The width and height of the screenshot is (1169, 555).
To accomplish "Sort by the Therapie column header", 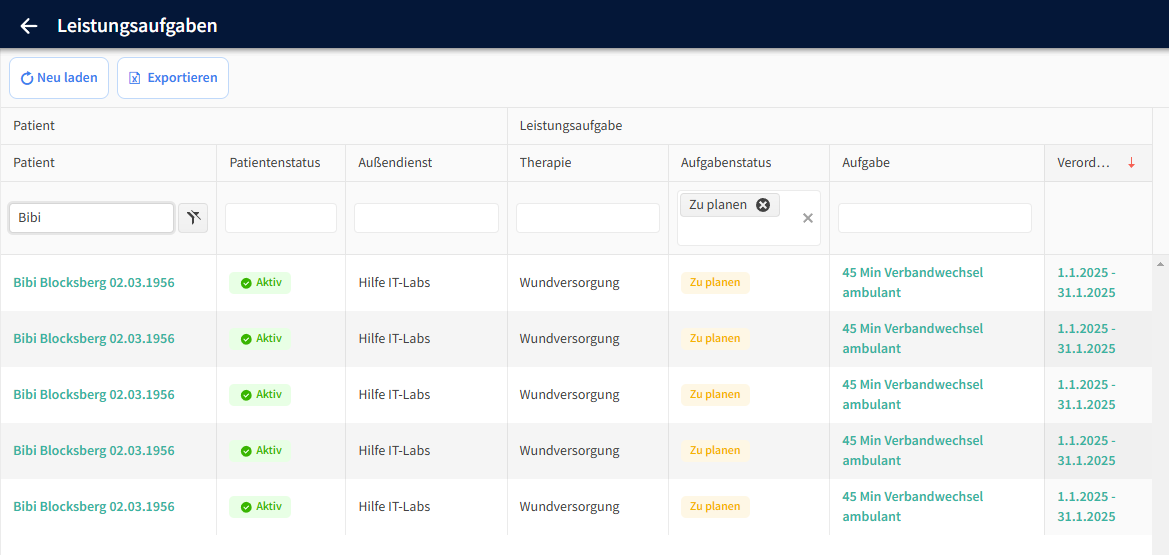I will coord(546,163).
